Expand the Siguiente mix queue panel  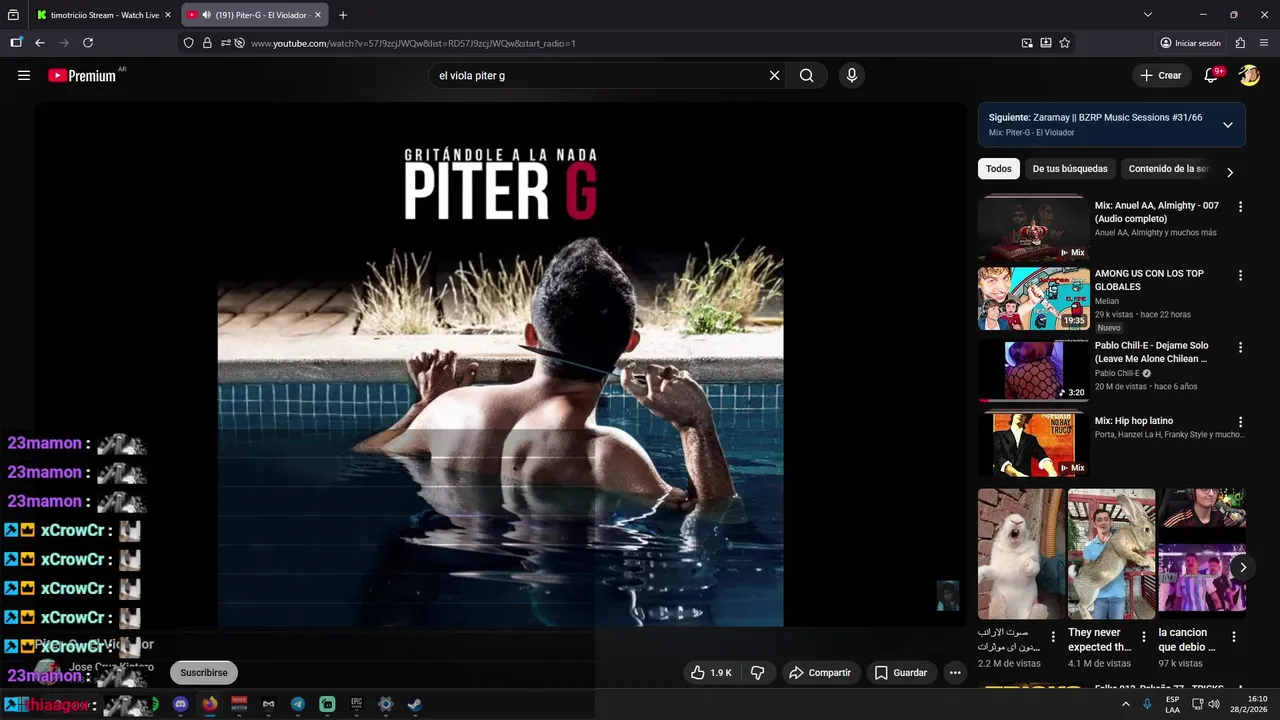point(1228,125)
